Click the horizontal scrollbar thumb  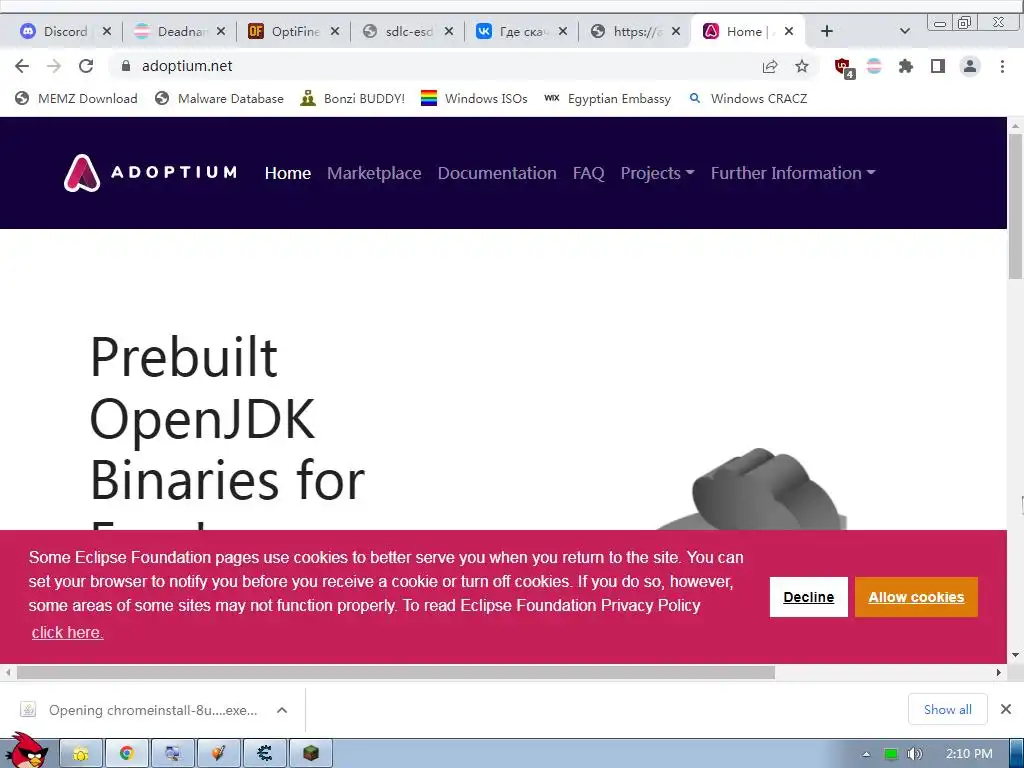pyautogui.click(x=396, y=673)
